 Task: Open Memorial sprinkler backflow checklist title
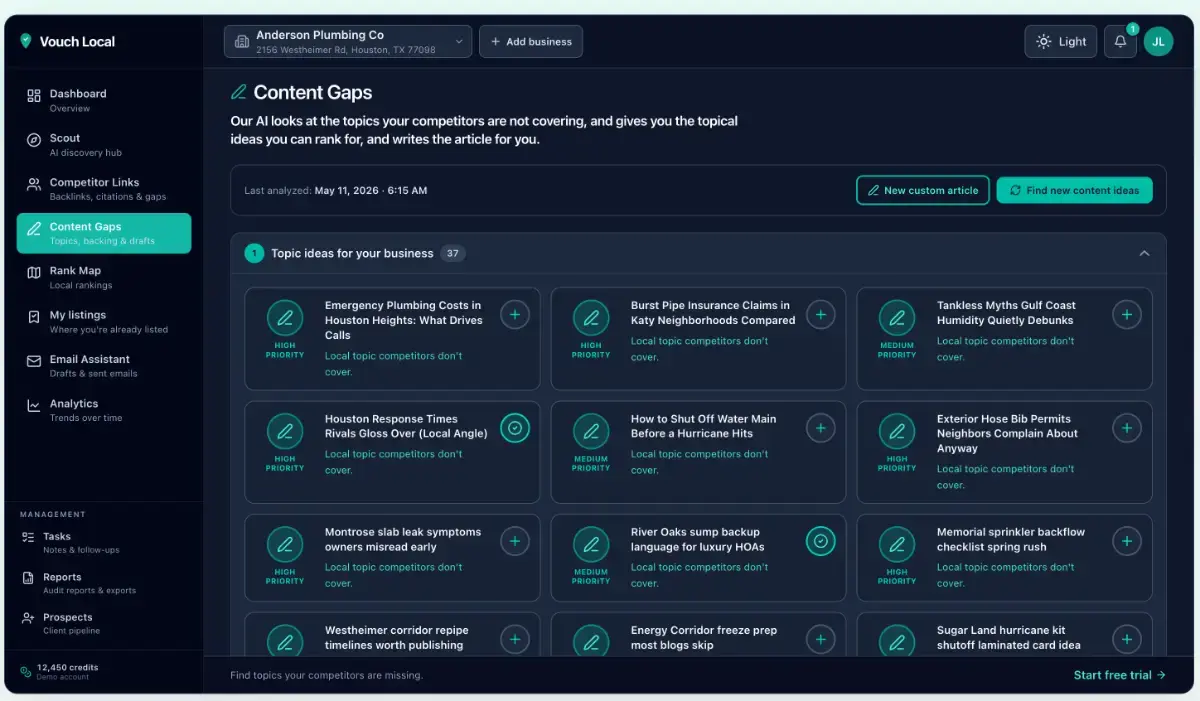tap(1011, 539)
